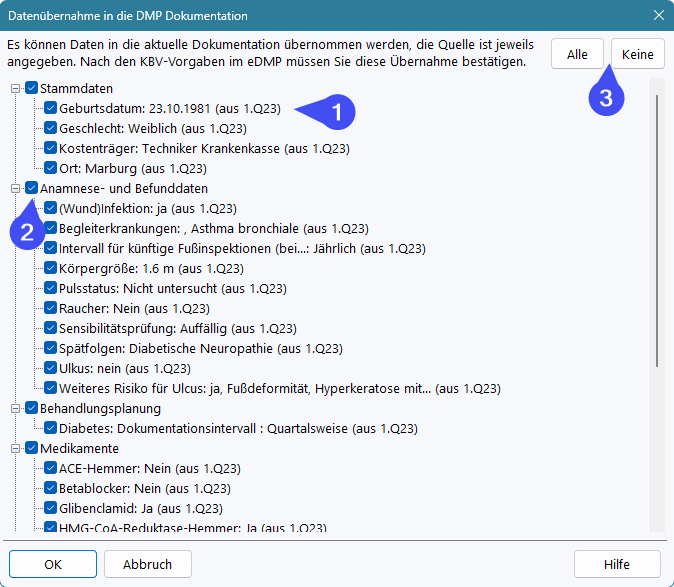Open Hilfe for this dialog
Image resolution: width=674 pixels, height=587 pixels.
[x=616, y=564]
